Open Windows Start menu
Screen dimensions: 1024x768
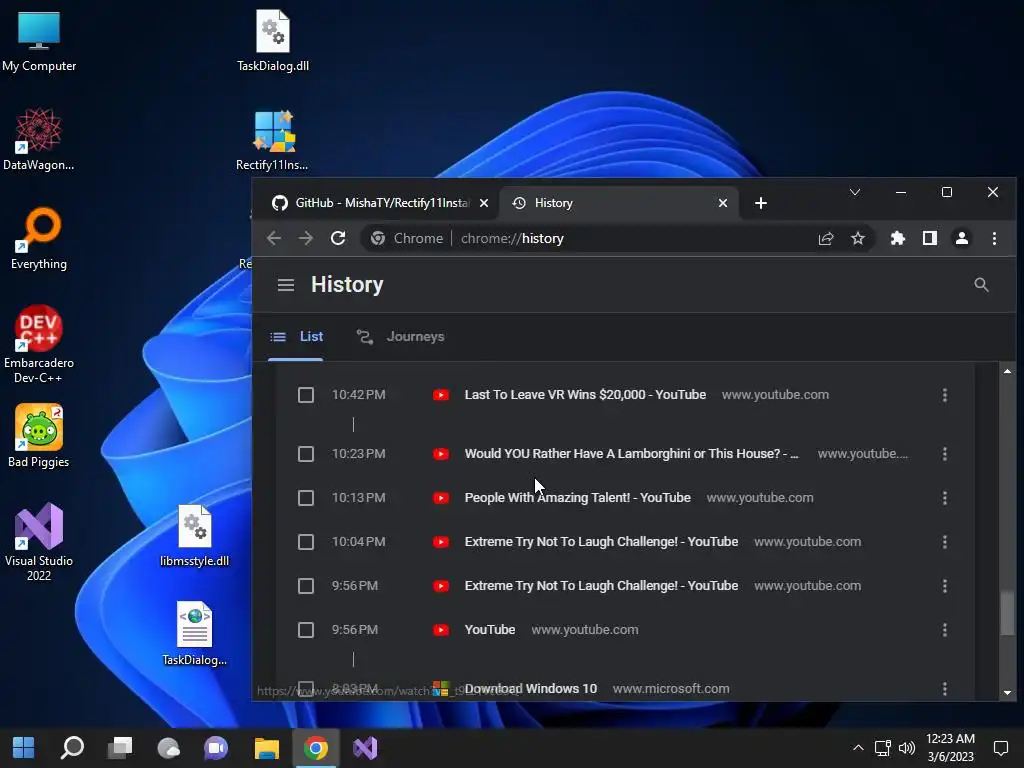click(x=24, y=748)
